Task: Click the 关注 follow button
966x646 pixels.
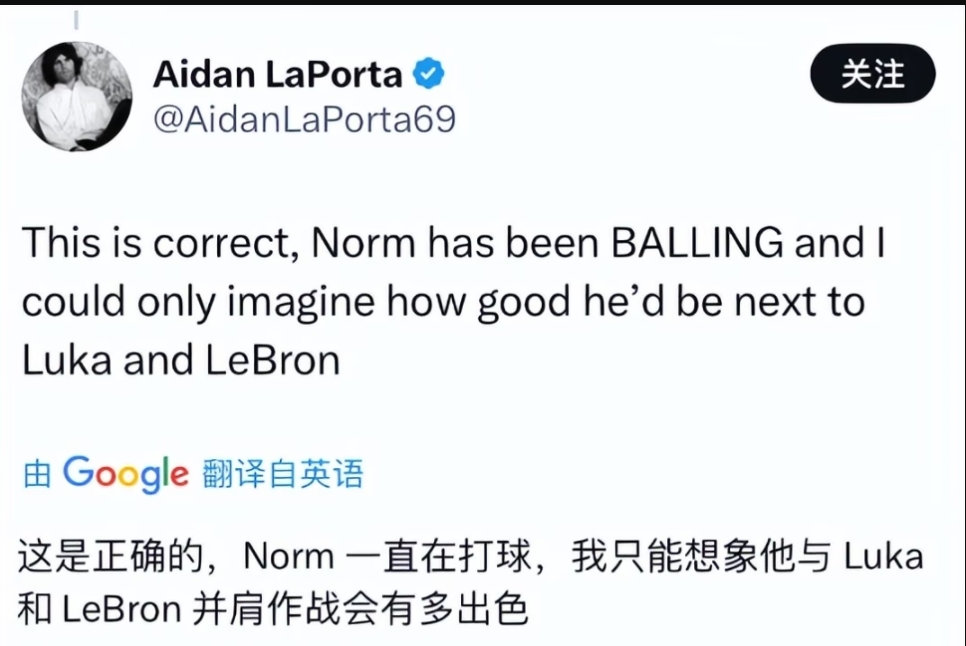Action: pos(872,75)
